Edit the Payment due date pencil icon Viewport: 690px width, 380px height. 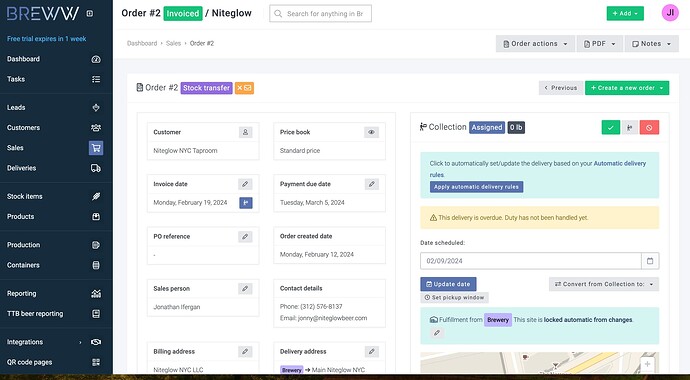point(372,184)
